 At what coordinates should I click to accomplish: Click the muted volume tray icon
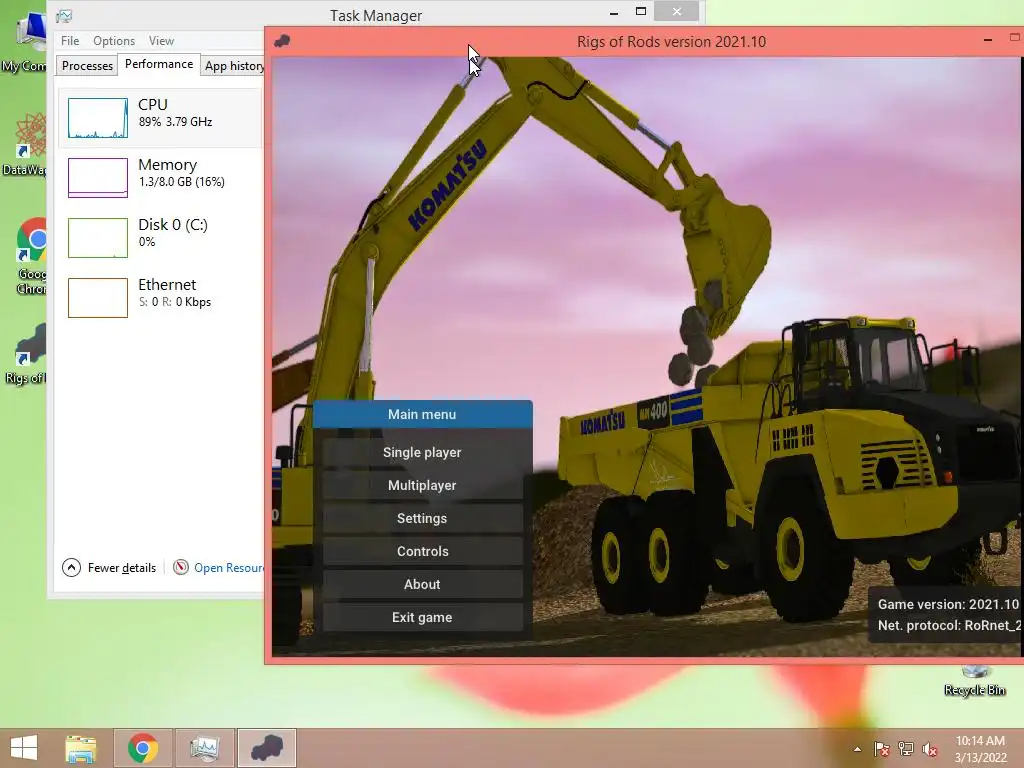coord(930,749)
